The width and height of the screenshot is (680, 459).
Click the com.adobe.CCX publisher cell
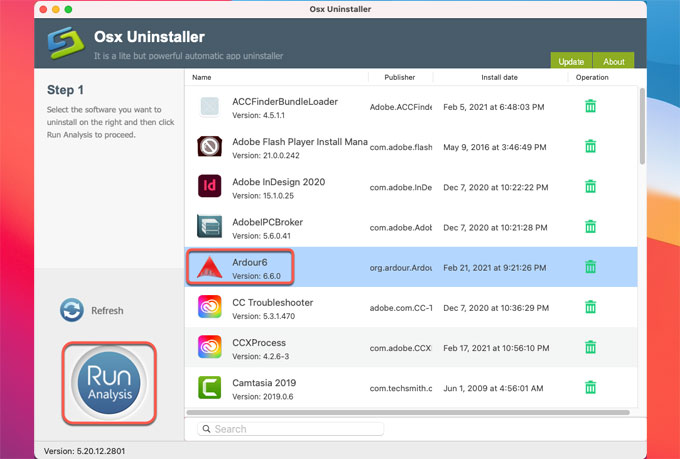point(401,348)
